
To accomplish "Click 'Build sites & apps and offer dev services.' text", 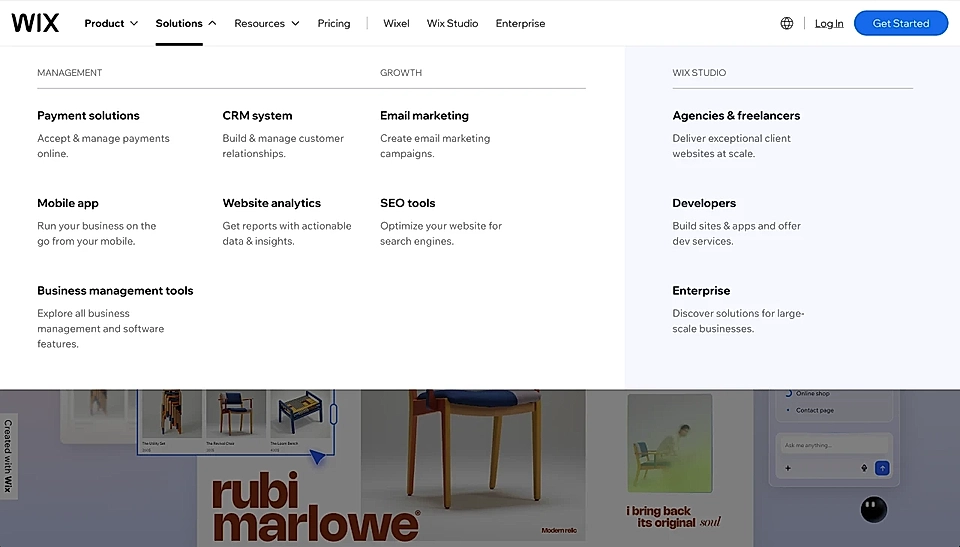I will tap(737, 233).
